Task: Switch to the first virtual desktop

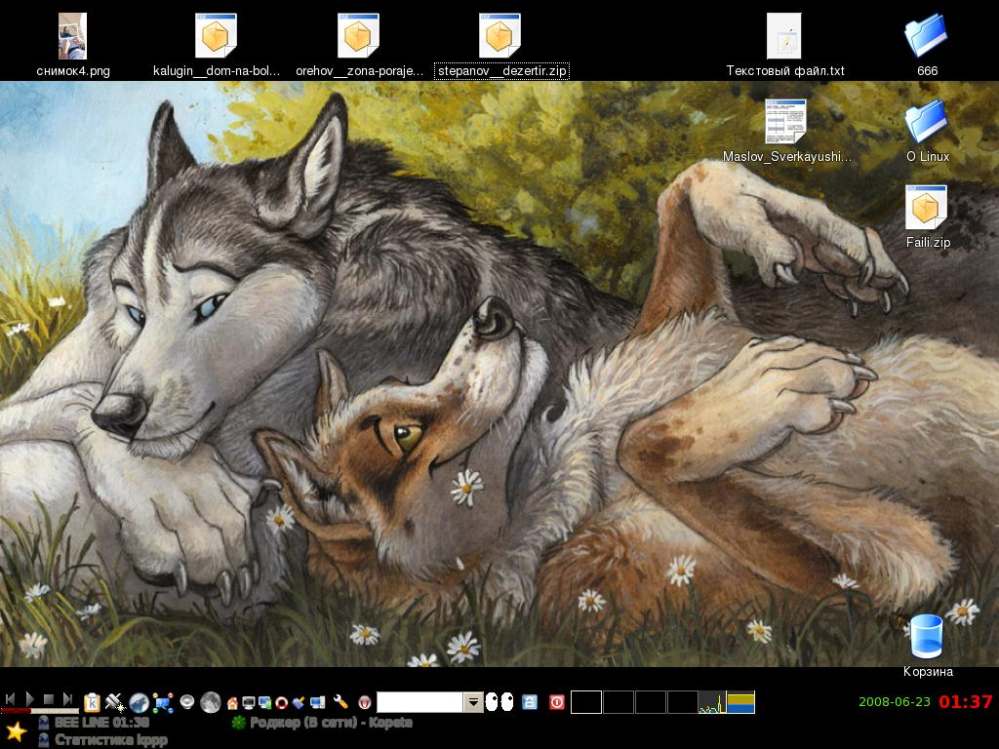Action: tap(586, 702)
